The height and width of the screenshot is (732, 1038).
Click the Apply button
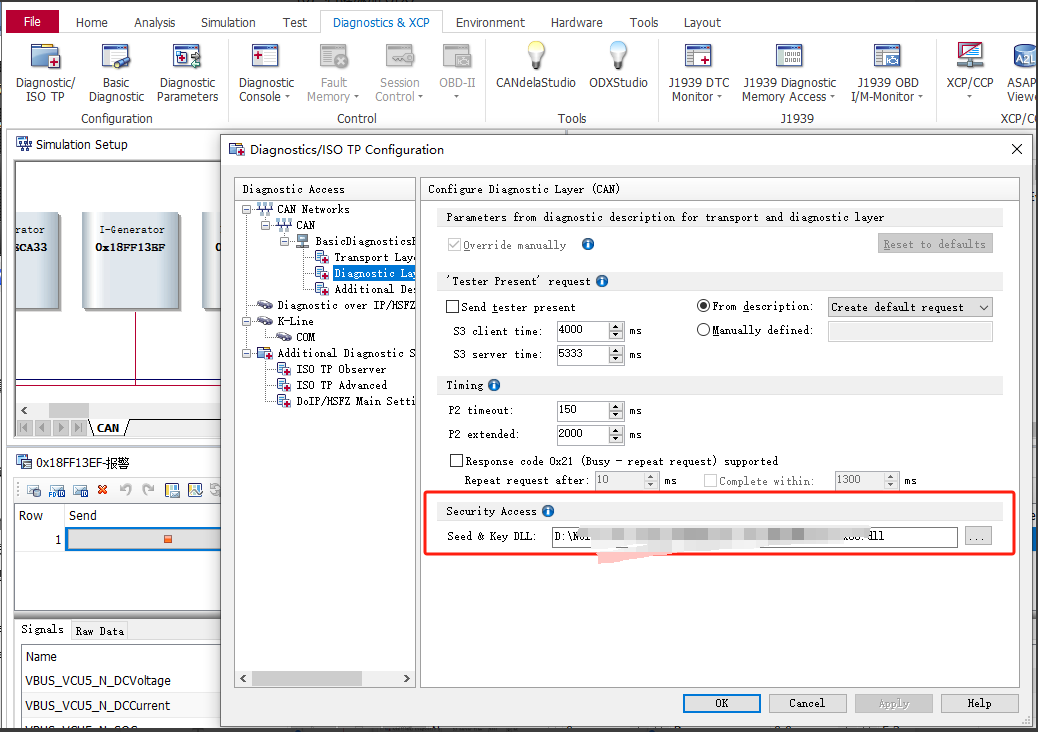[x=894, y=703]
